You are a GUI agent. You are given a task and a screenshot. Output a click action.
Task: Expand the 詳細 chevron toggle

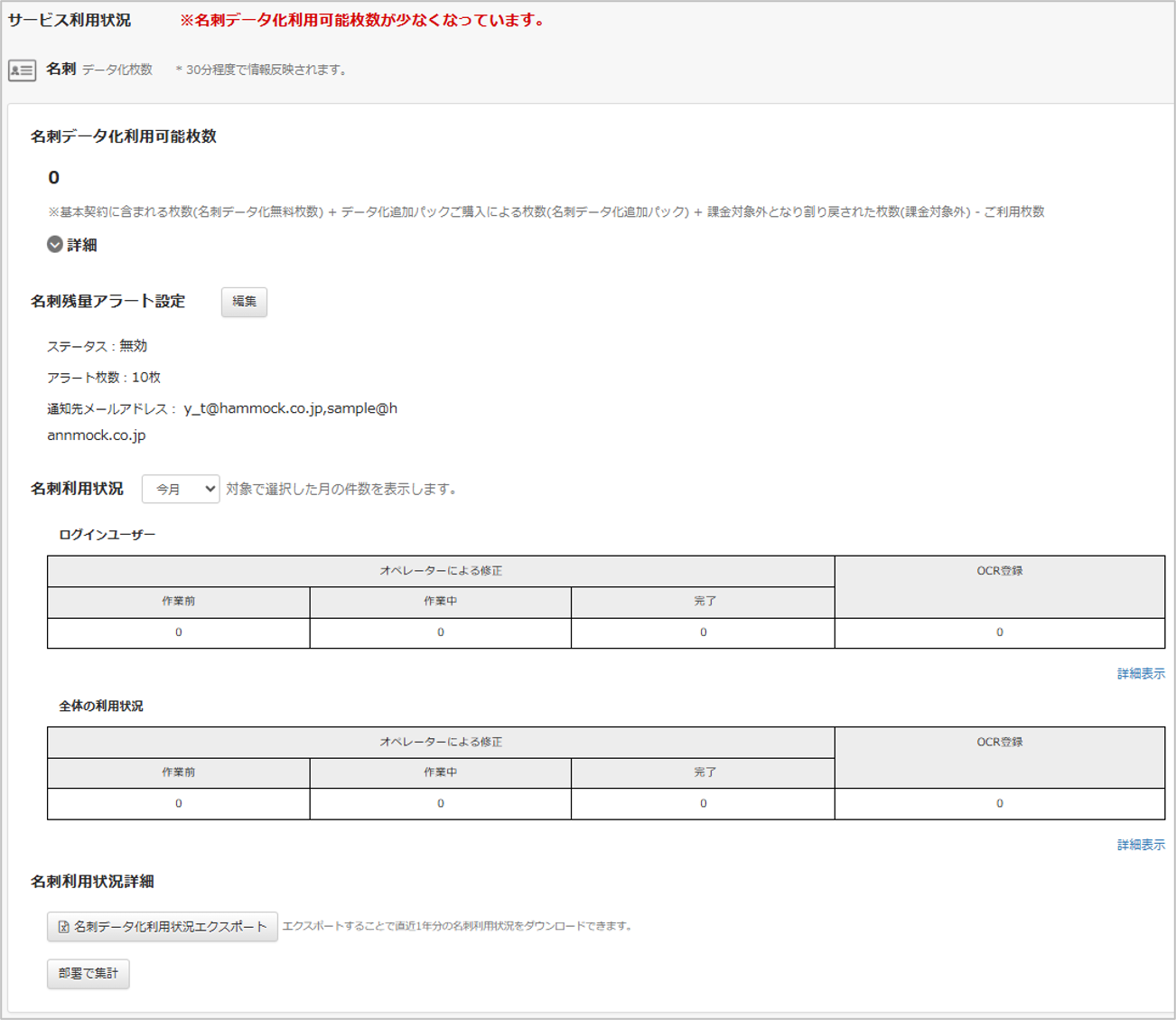point(55,245)
